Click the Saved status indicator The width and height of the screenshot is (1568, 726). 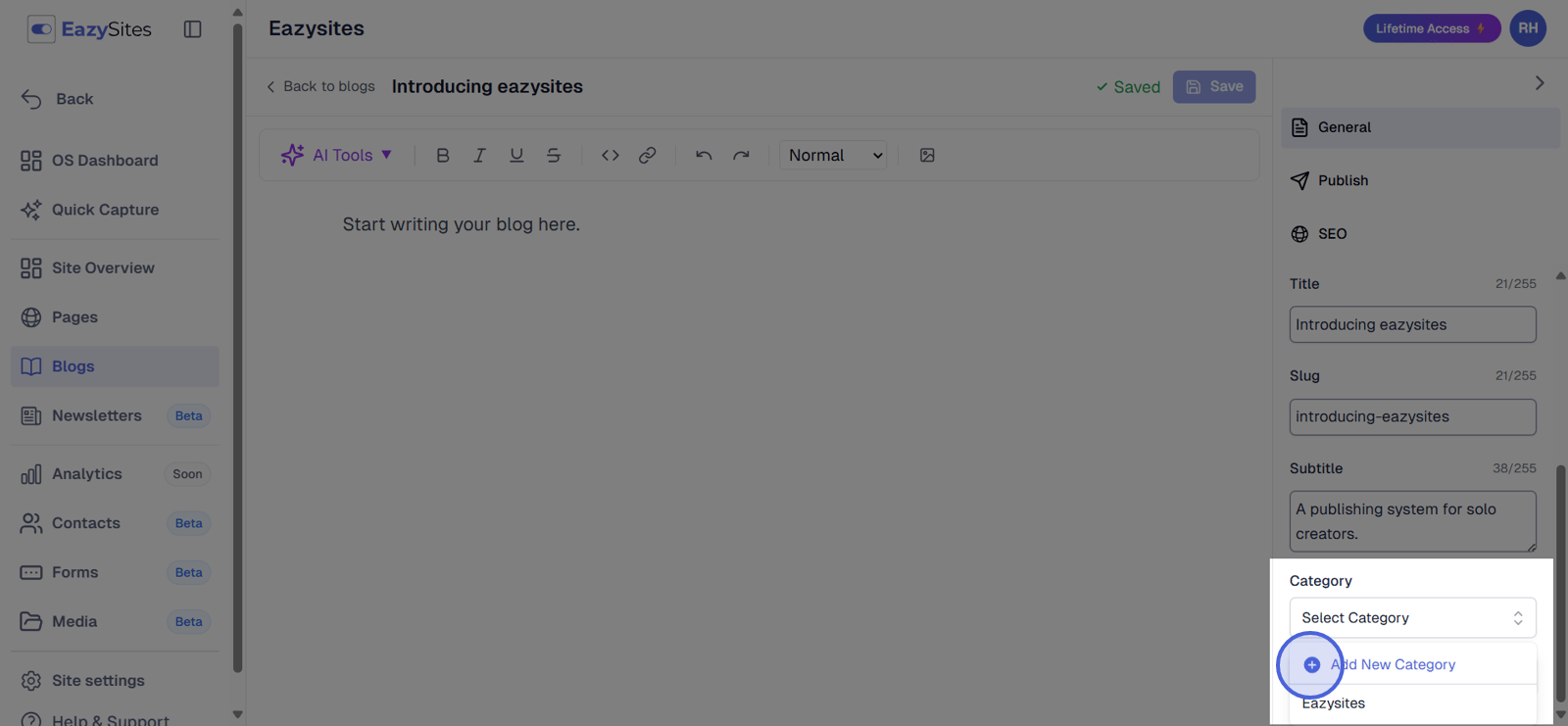[1128, 87]
